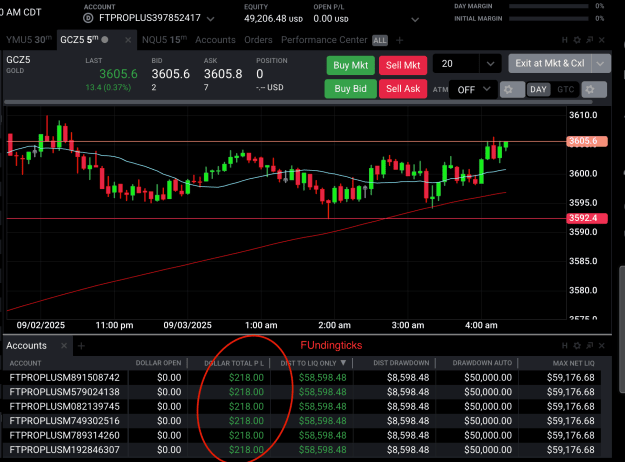The width and height of the screenshot is (625, 462).
Task: Select DAY time-in-force
Action: (538, 89)
